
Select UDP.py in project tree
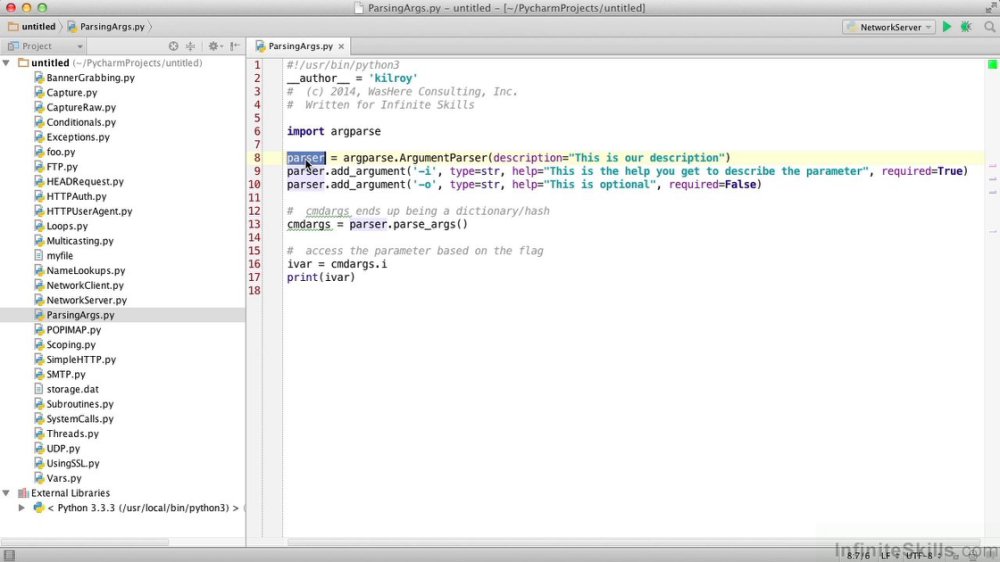pyautogui.click(x=62, y=448)
